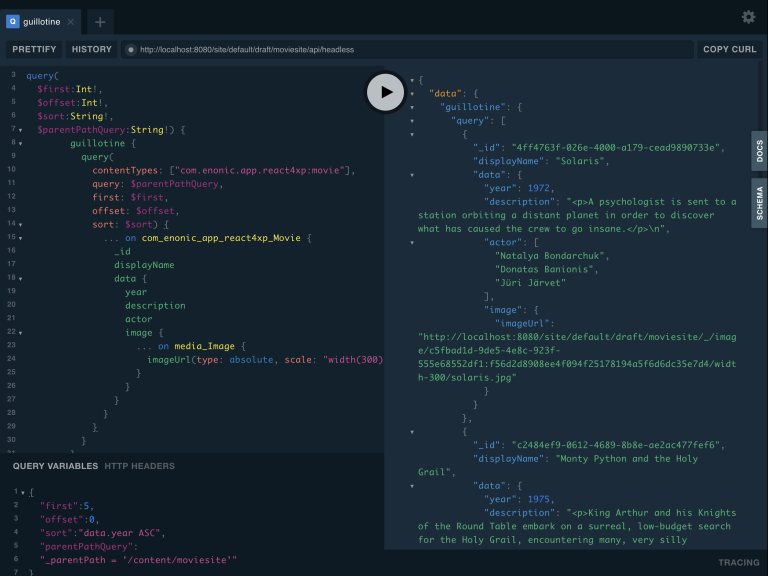
Task: Add a new tab with plus icon
Action: click(x=100, y=22)
